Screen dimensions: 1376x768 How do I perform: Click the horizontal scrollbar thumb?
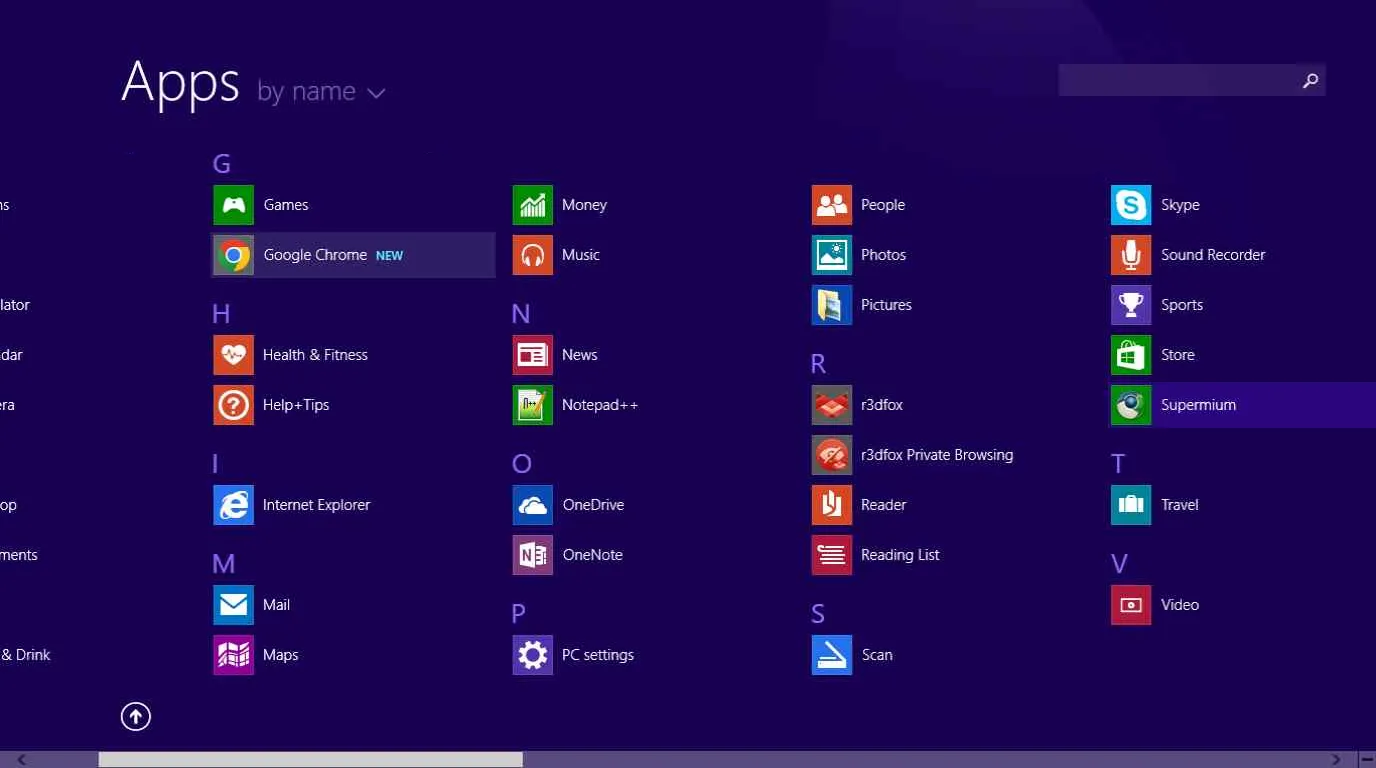[310, 760]
